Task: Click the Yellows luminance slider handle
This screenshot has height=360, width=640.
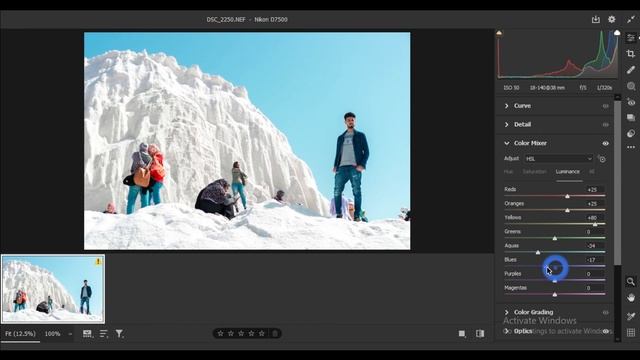Action: (x=595, y=224)
